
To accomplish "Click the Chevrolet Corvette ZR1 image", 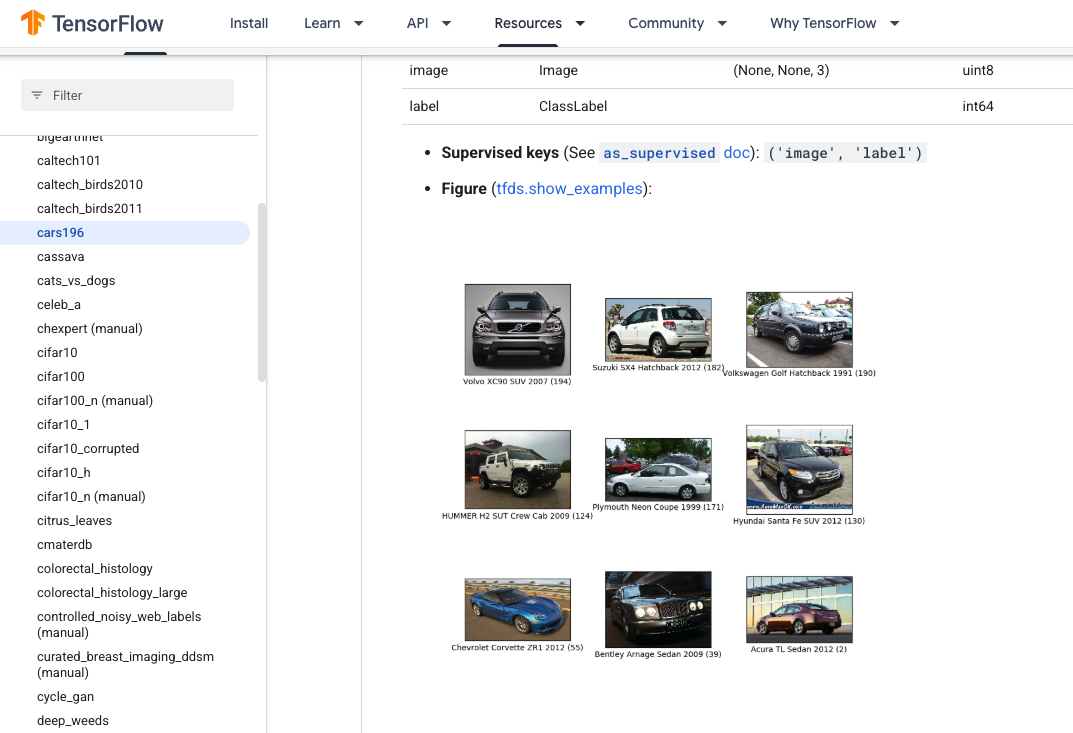I will 517,609.
